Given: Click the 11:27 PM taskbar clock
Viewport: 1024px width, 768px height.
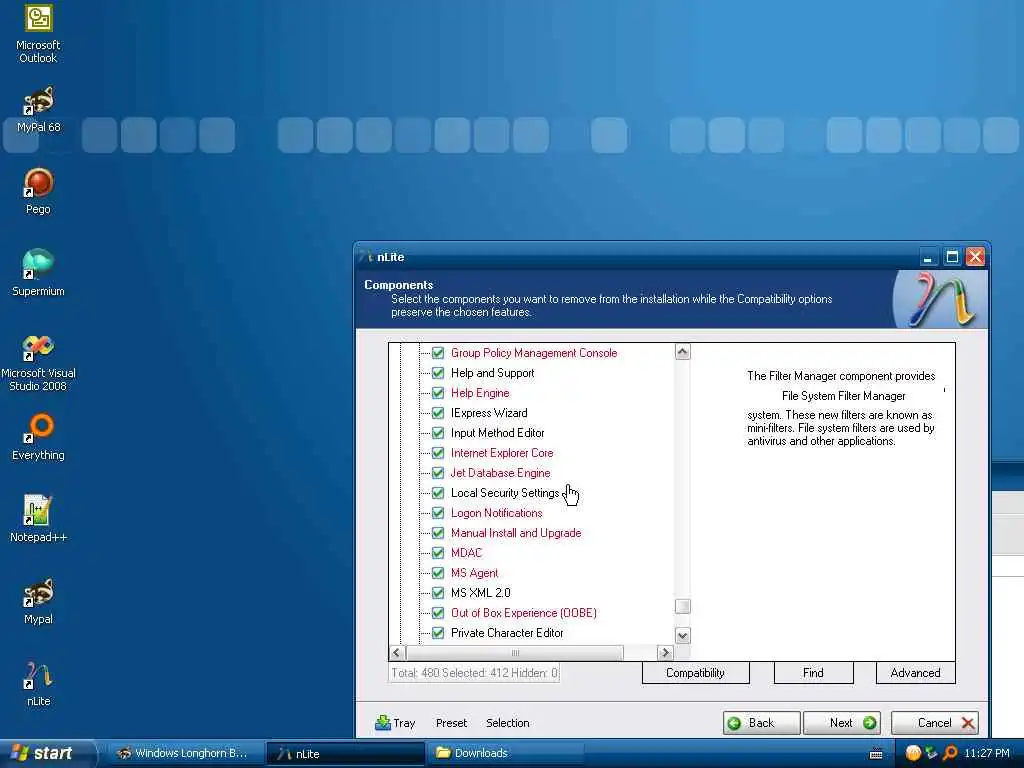Looking at the screenshot, I should 986,753.
